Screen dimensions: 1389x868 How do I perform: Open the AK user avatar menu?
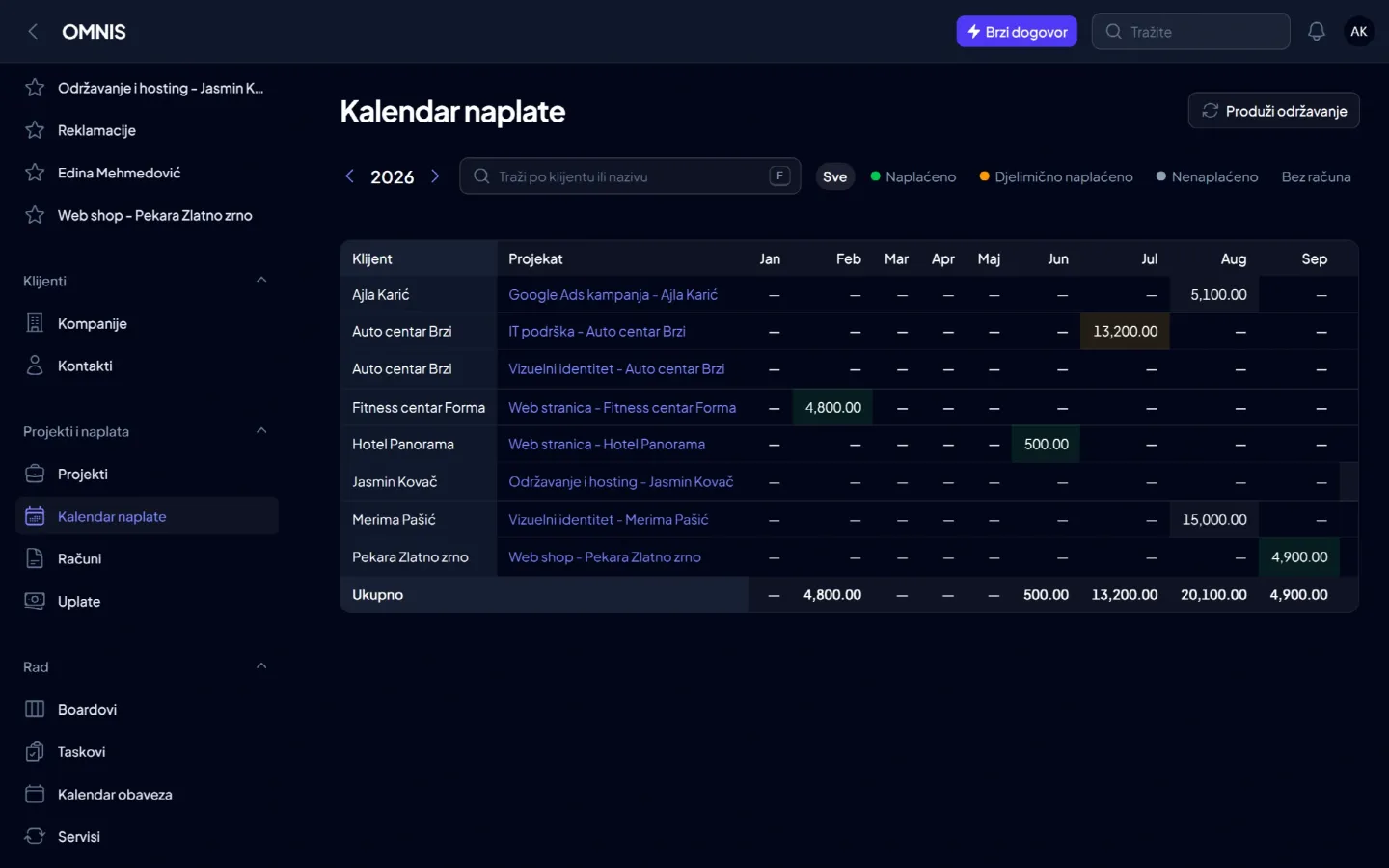1359,32
